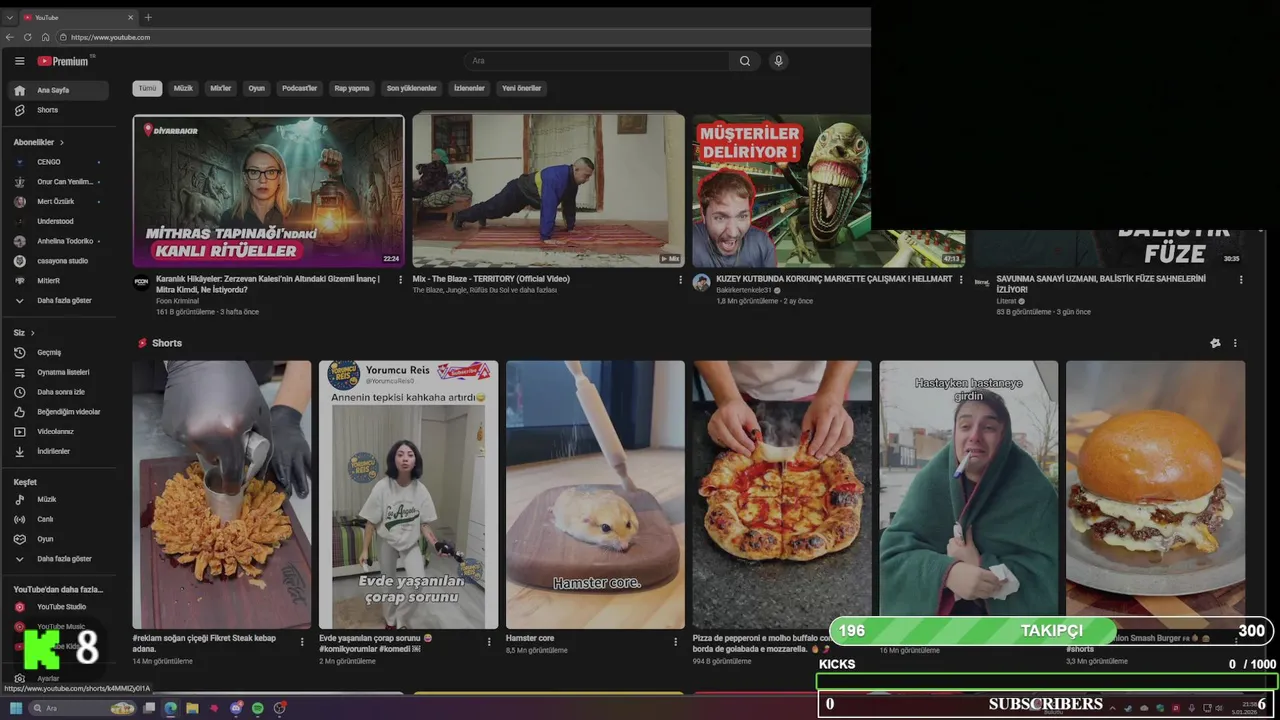Select the İzlenenler filter chip
The height and width of the screenshot is (720, 1280).
click(x=469, y=88)
